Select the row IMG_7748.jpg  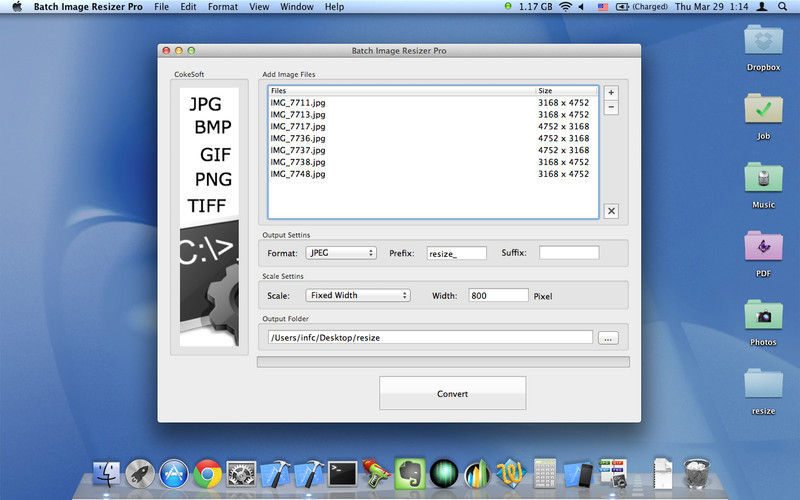(433, 174)
